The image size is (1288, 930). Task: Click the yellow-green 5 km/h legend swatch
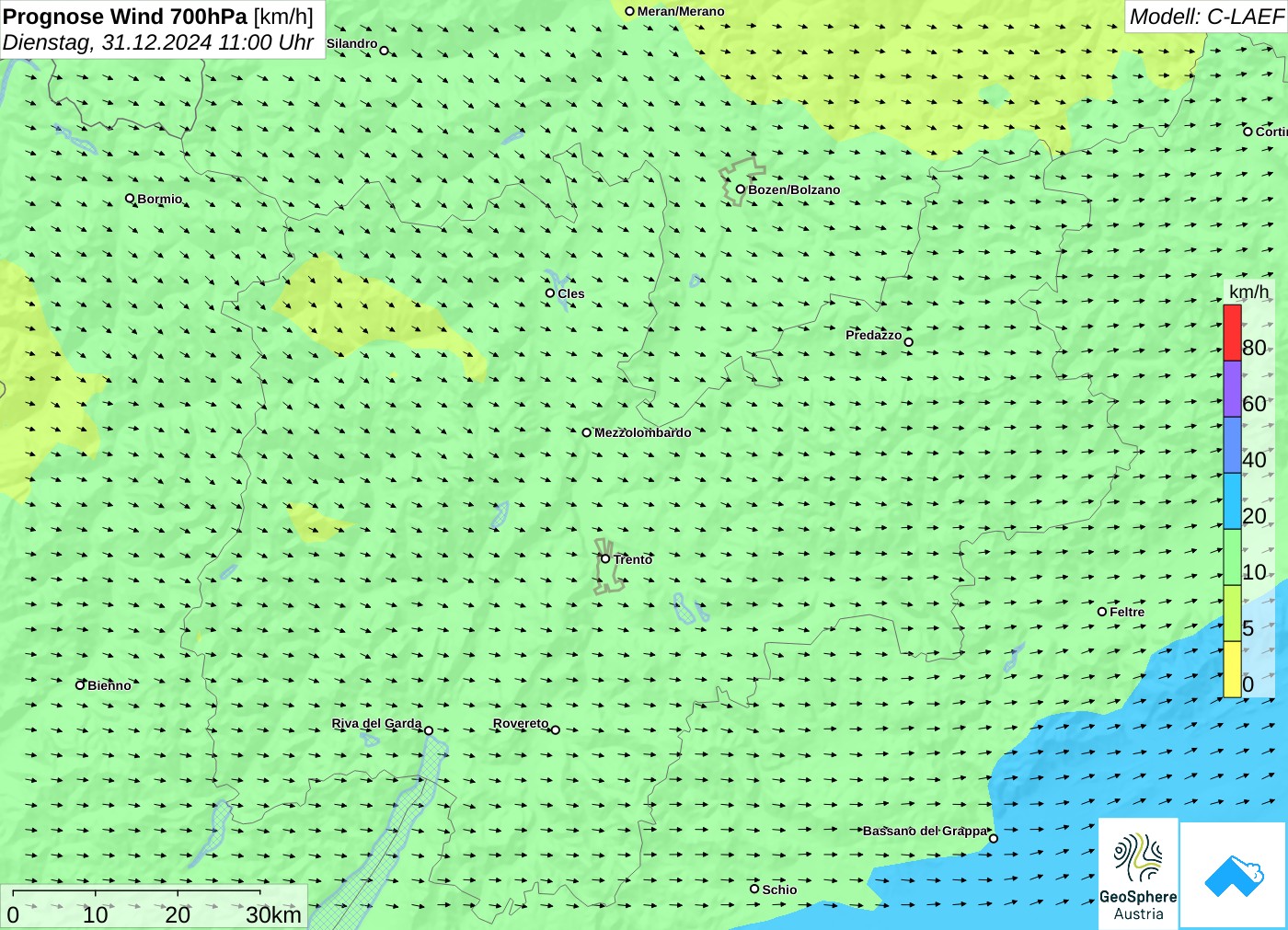point(1232,614)
